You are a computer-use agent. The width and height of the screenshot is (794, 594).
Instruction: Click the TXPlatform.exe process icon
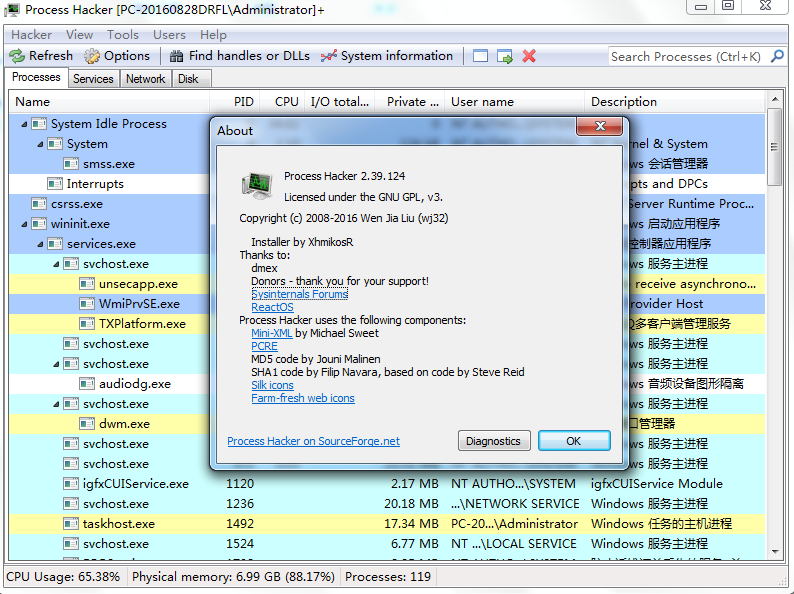coord(87,324)
